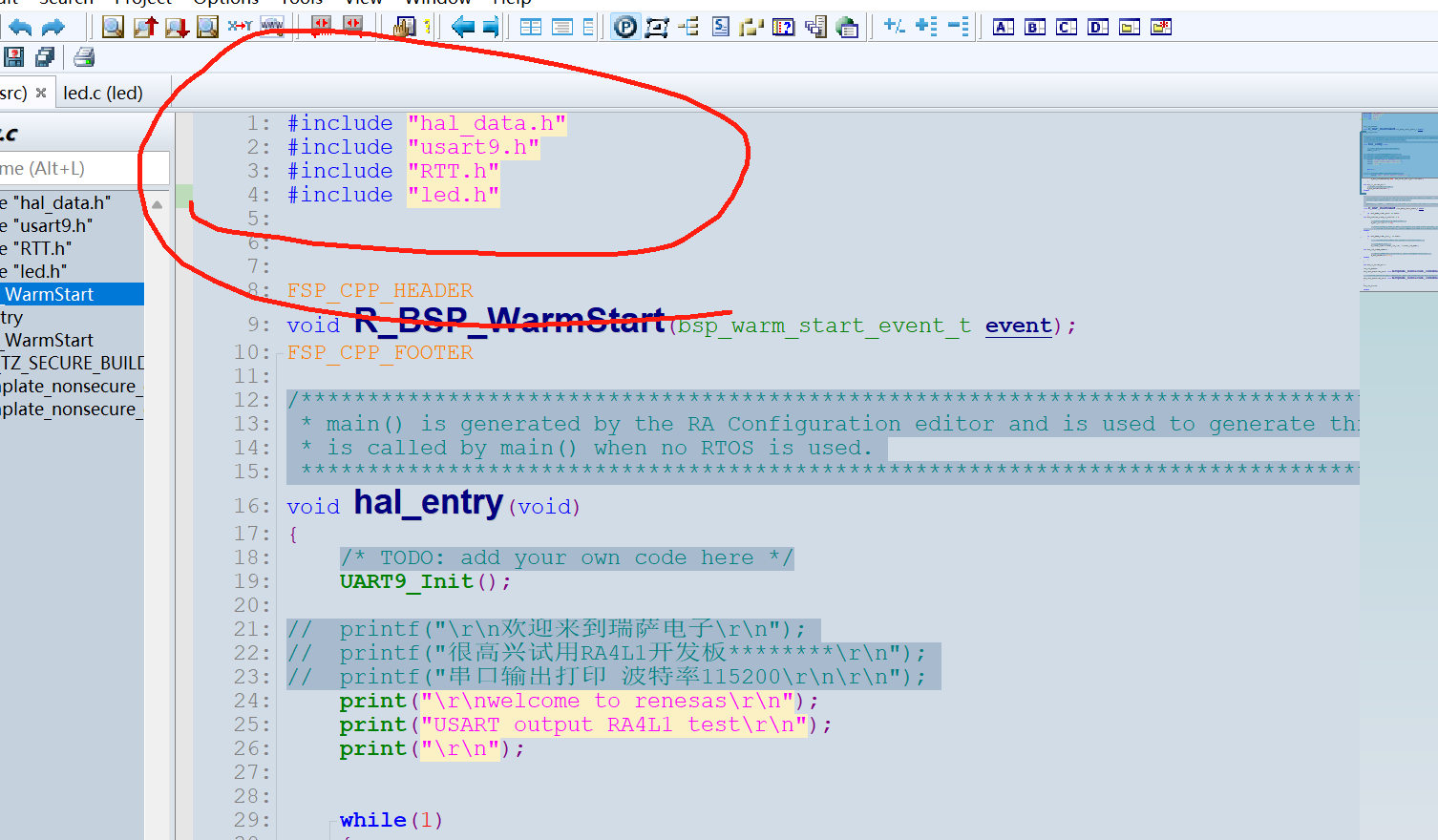1438x840 pixels.
Task: Click the hand Jump To Definition icon
Action: pyautogui.click(x=404, y=27)
